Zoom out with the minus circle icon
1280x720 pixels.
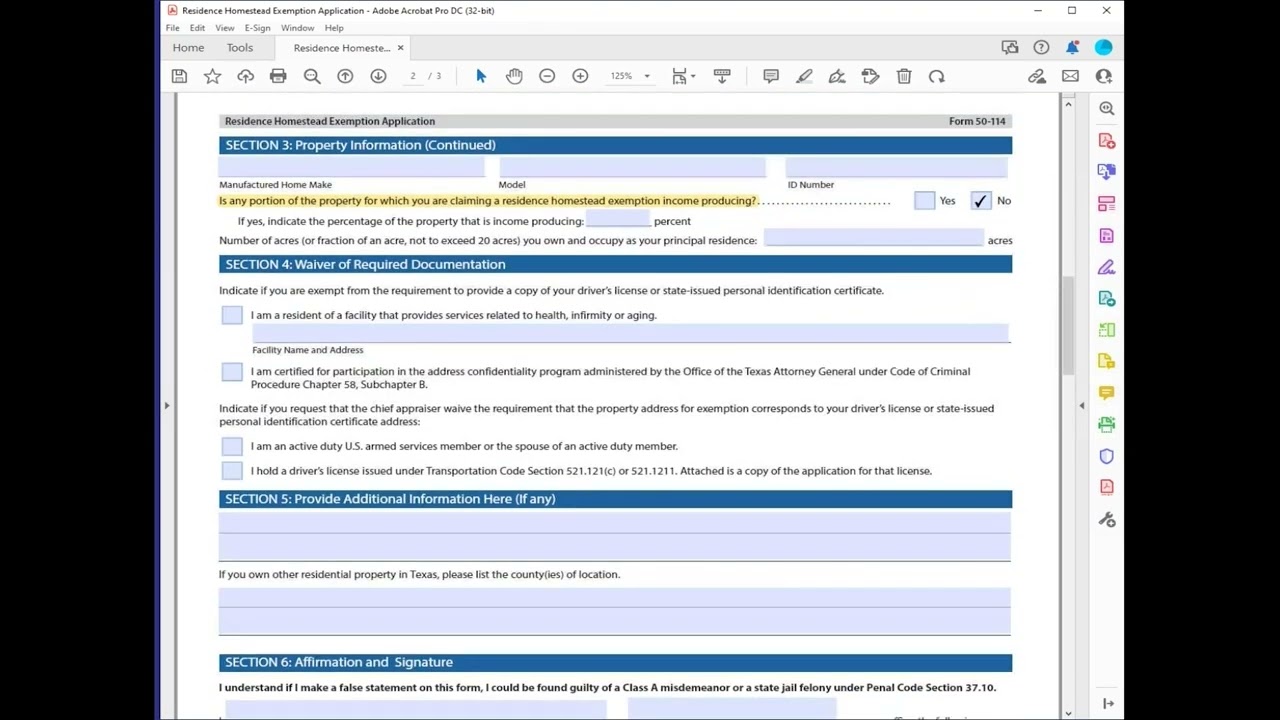click(547, 76)
